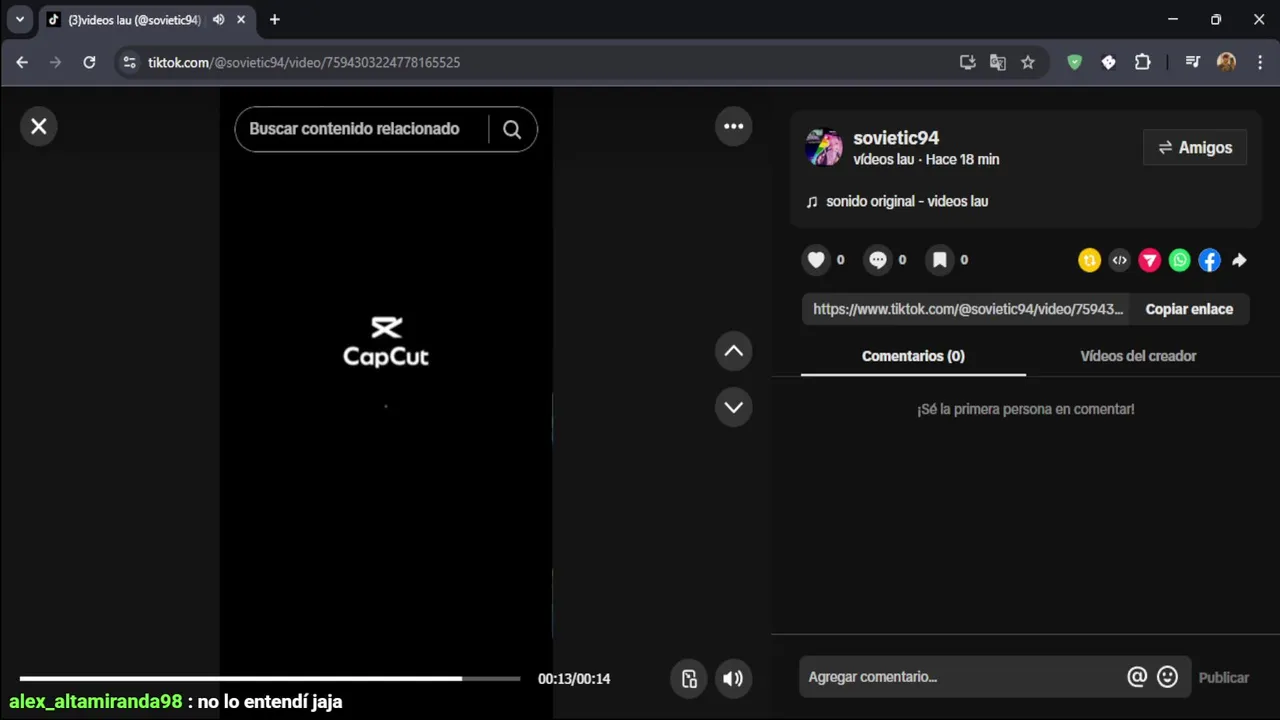Viewport: 1280px width, 720px height.
Task: Open sovietic94 profile avatar
Action: (824, 148)
